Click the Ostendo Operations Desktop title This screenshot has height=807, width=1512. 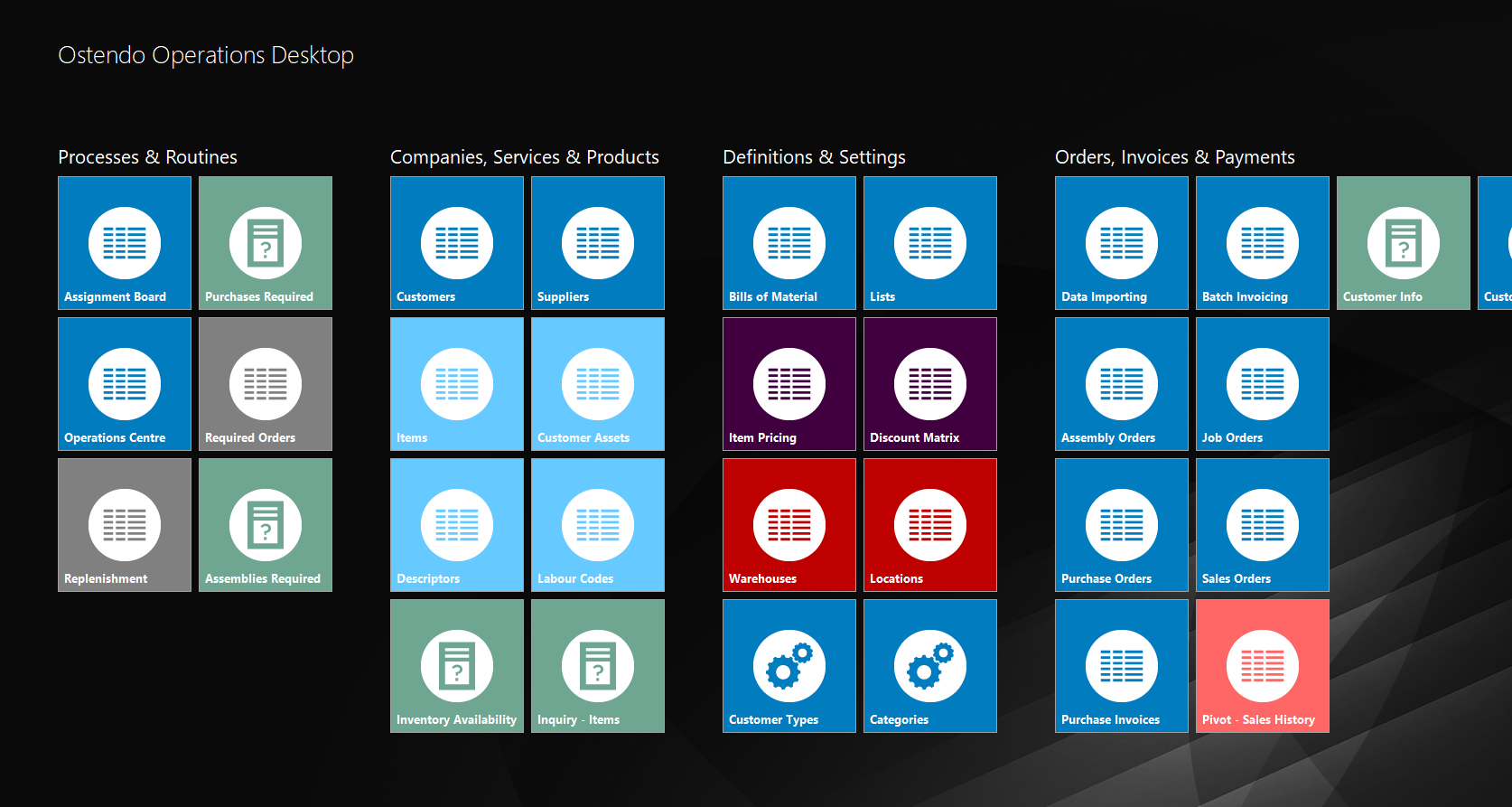pos(206,55)
